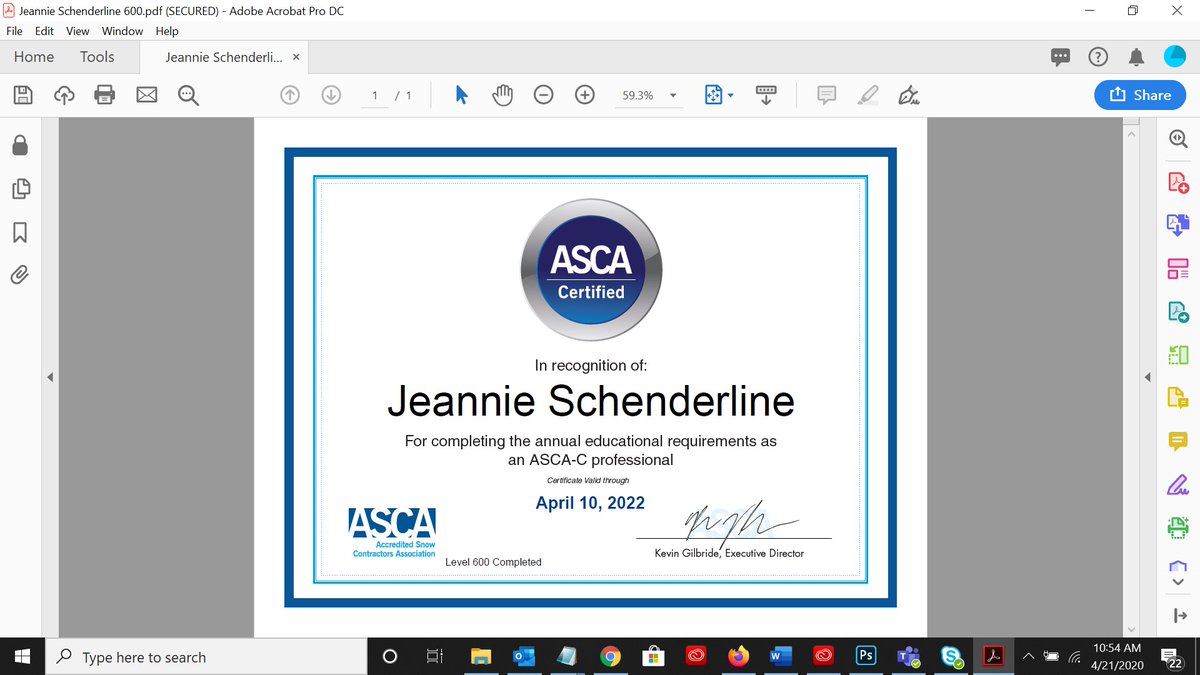
Task: Switch to the Tools tab
Action: coord(97,57)
